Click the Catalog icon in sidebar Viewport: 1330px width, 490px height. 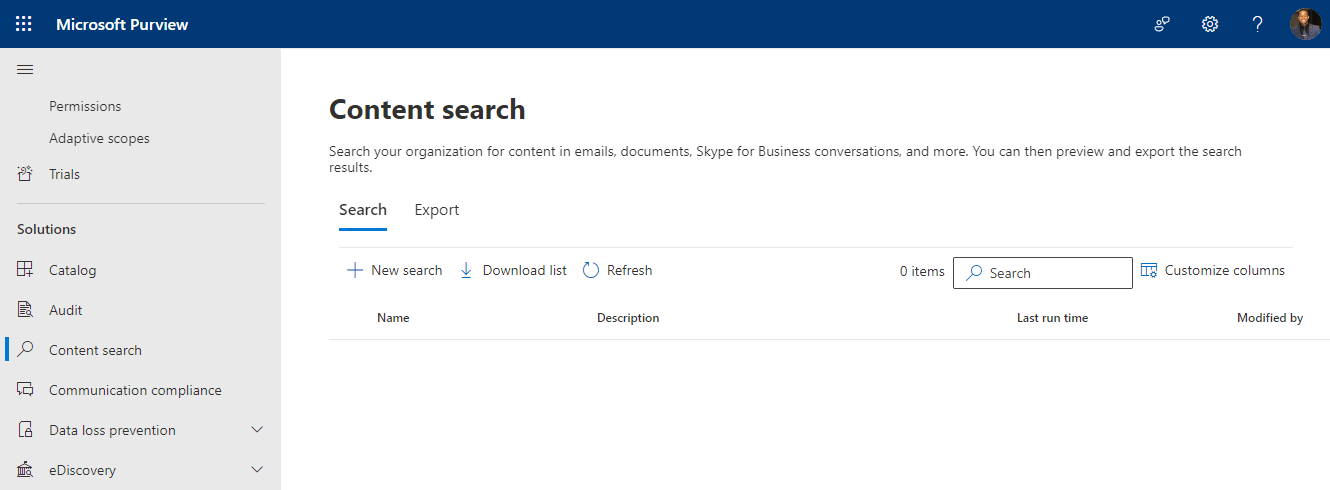tap(25, 270)
